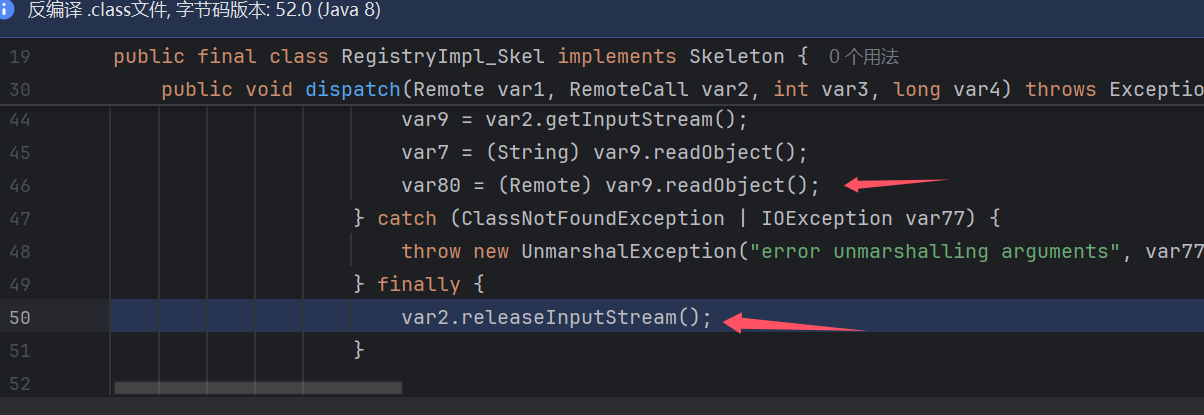Open the '0 个用法' usages hint
The image size is (1204, 415).
point(864,57)
